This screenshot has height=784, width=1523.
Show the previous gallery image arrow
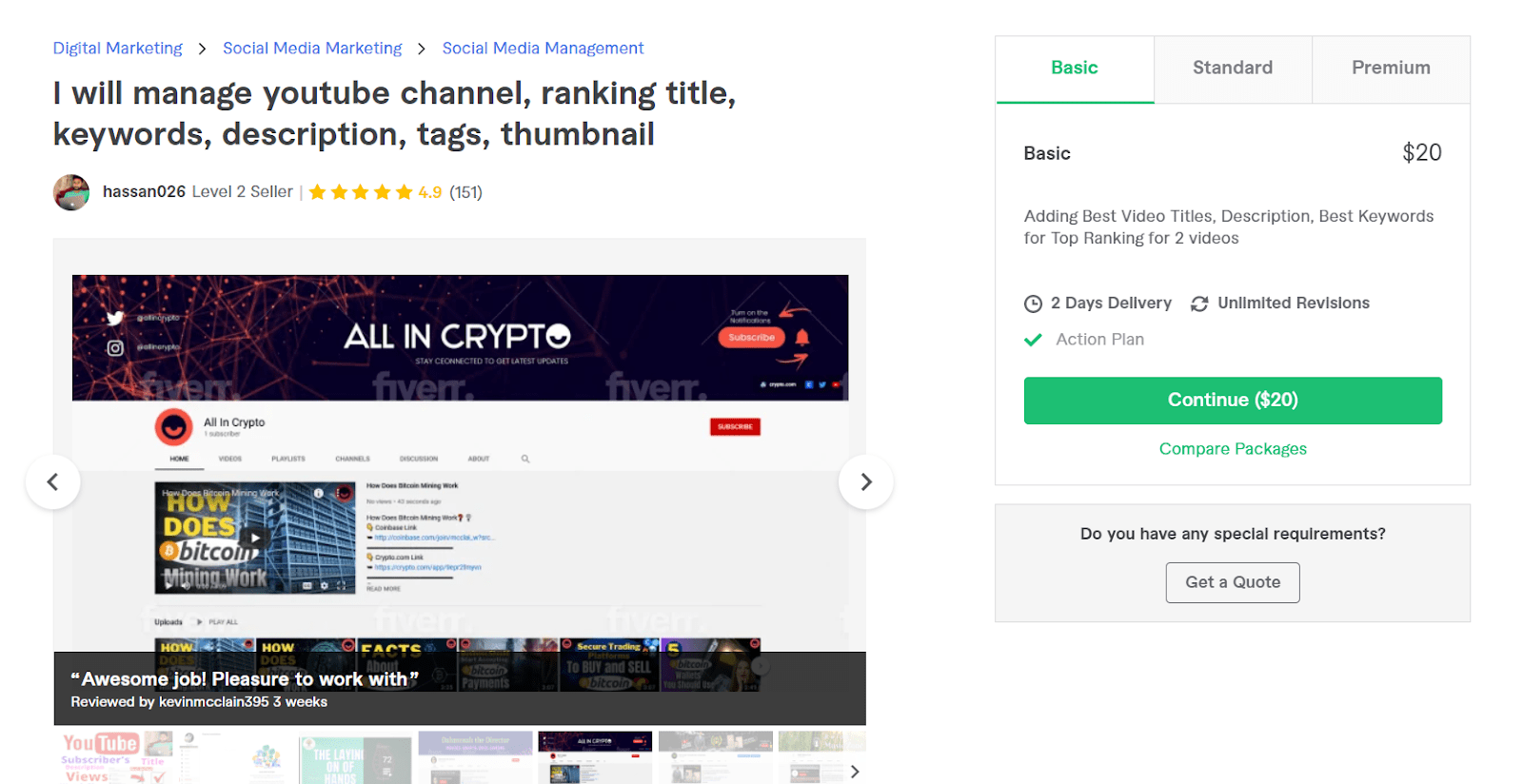pyautogui.click(x=52, y=482)
